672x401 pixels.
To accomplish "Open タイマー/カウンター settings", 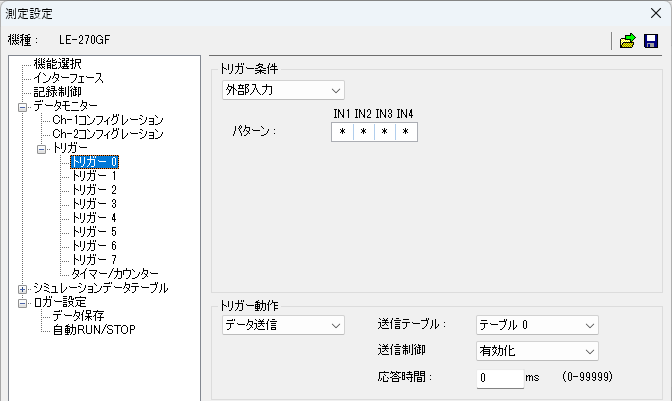I will [115, 274].
